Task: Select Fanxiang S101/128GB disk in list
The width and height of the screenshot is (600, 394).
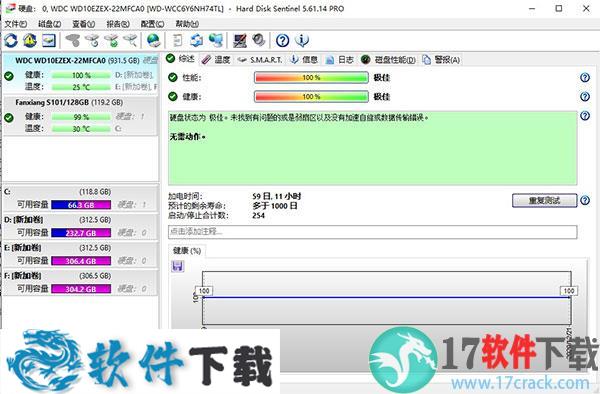Action: click(80, 115)
